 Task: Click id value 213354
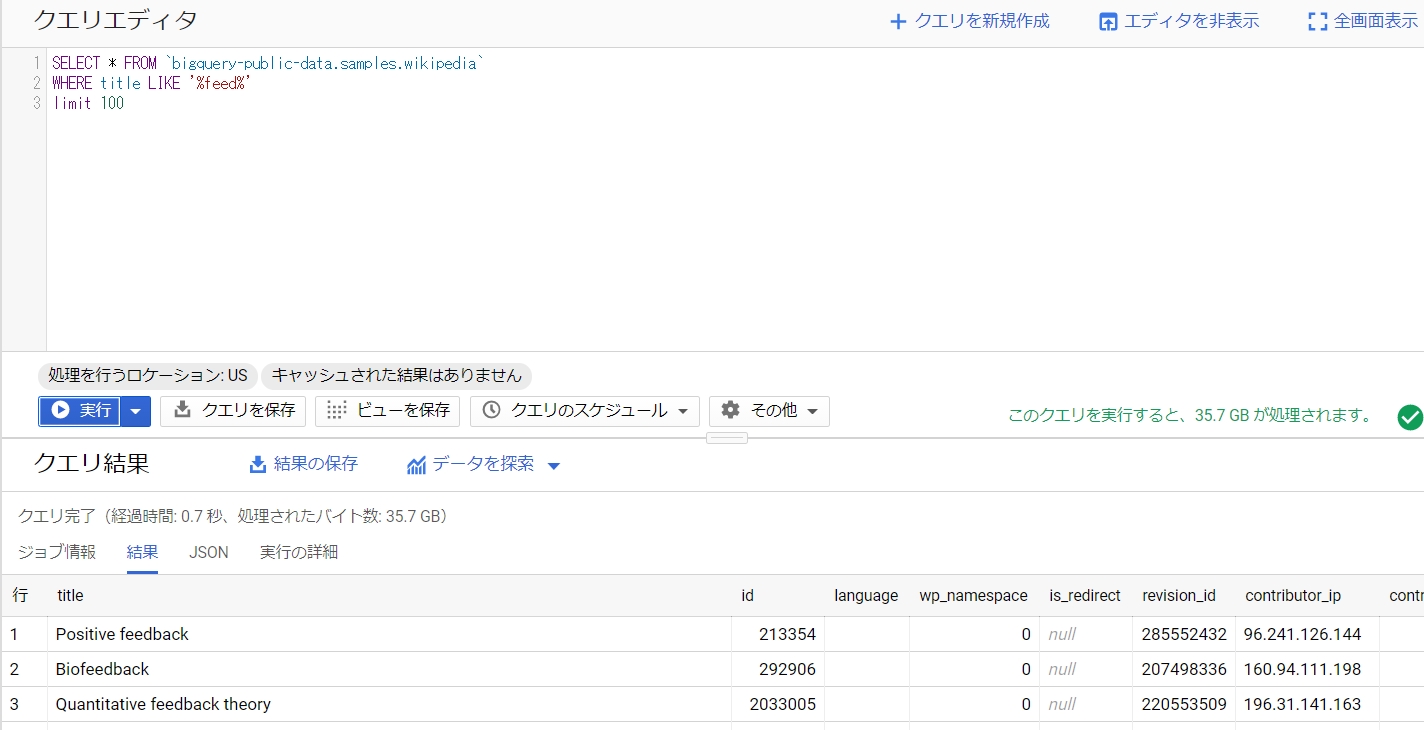787,634
